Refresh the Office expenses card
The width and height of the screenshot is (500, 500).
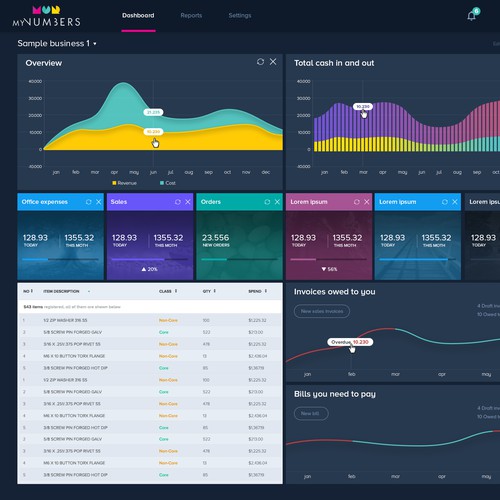(x=89, y=202)
